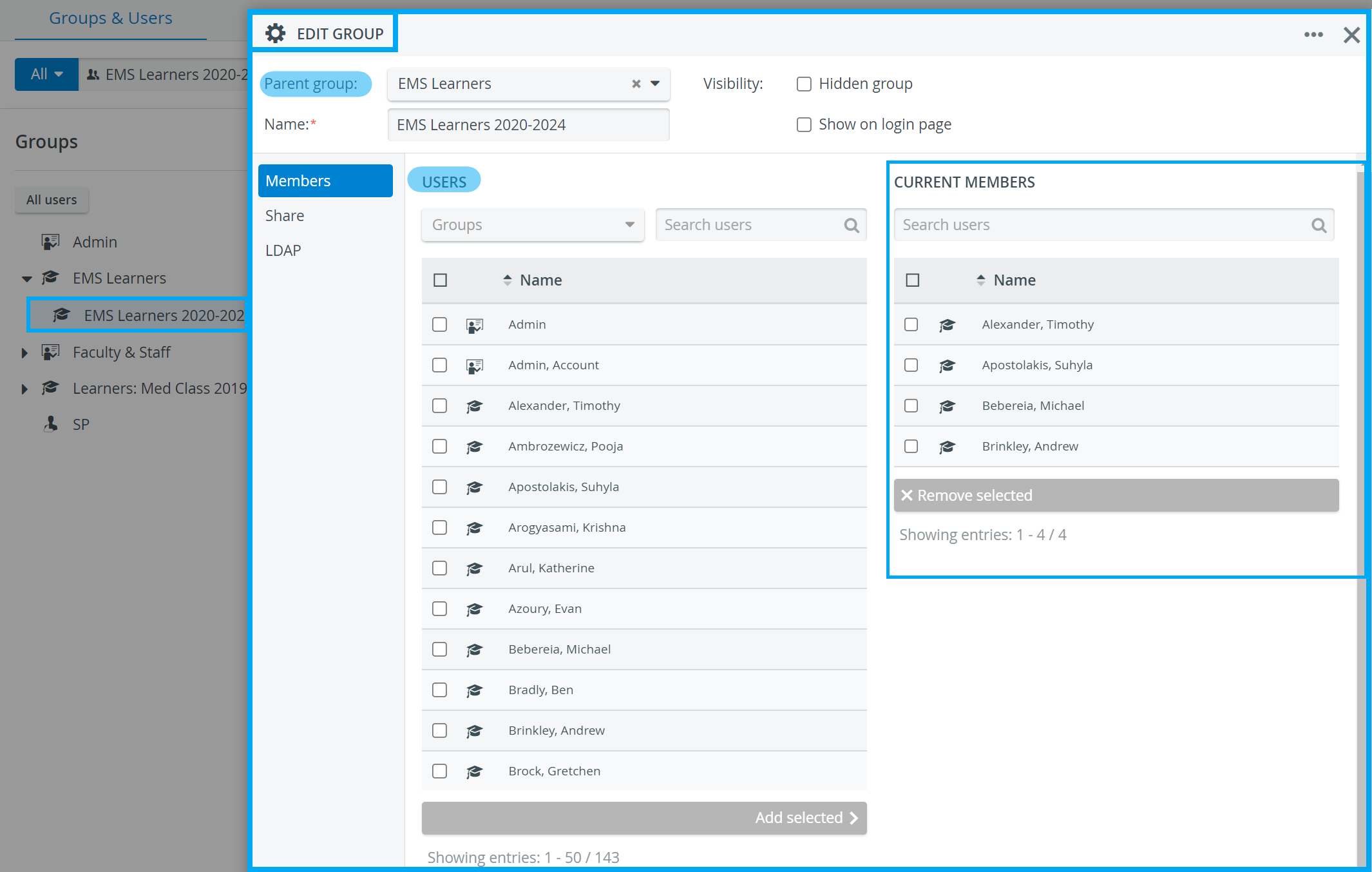Screen dimensions: 1372x872
Task: Tick the Show on login page checkbox
Action: (804, 124)
